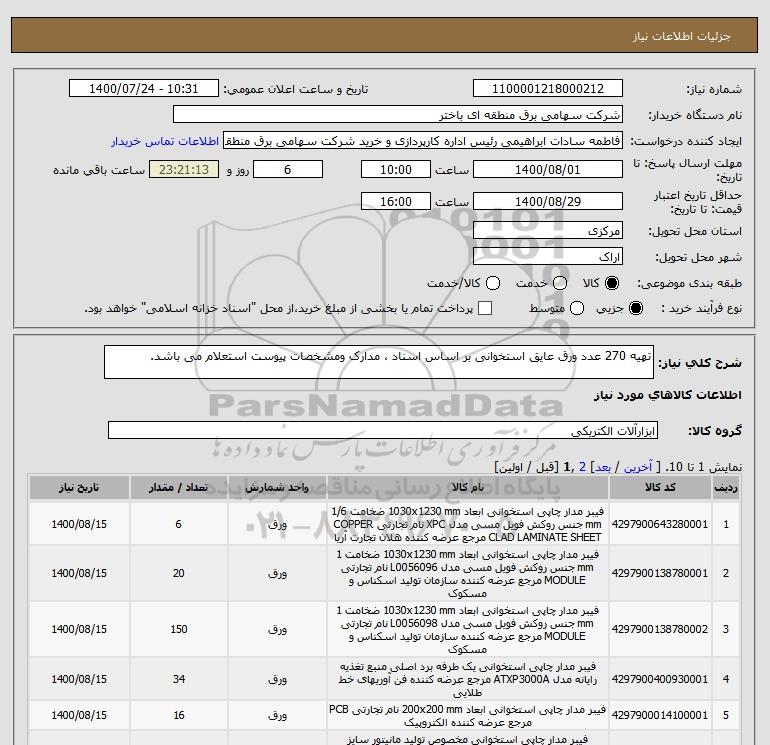The height and width of the screenshot is (745, 770).
Task: Go to آخرین page link
Action: point(638,467)
